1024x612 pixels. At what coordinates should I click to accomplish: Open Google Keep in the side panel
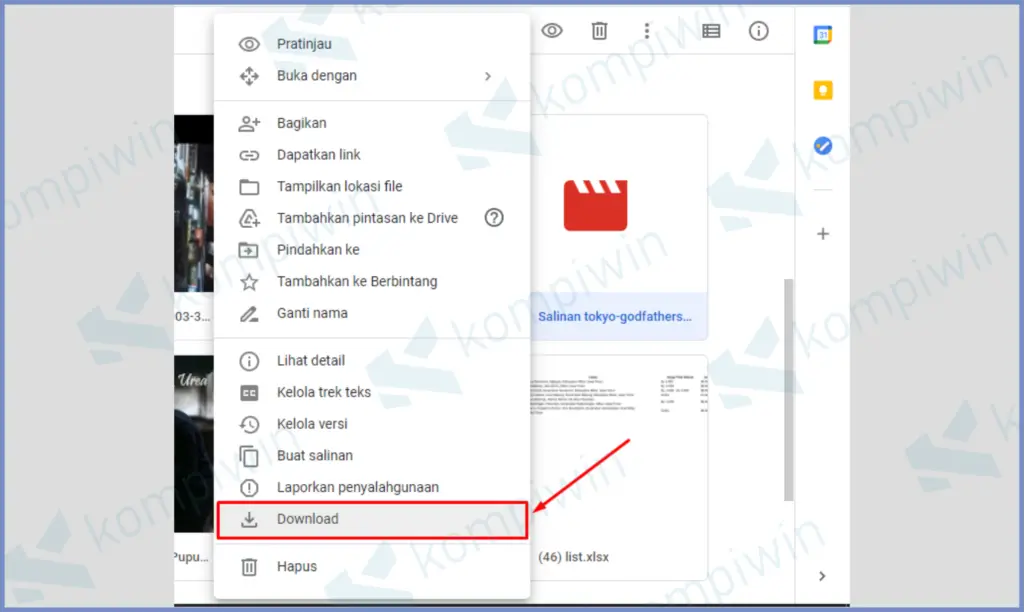point(822,91)
